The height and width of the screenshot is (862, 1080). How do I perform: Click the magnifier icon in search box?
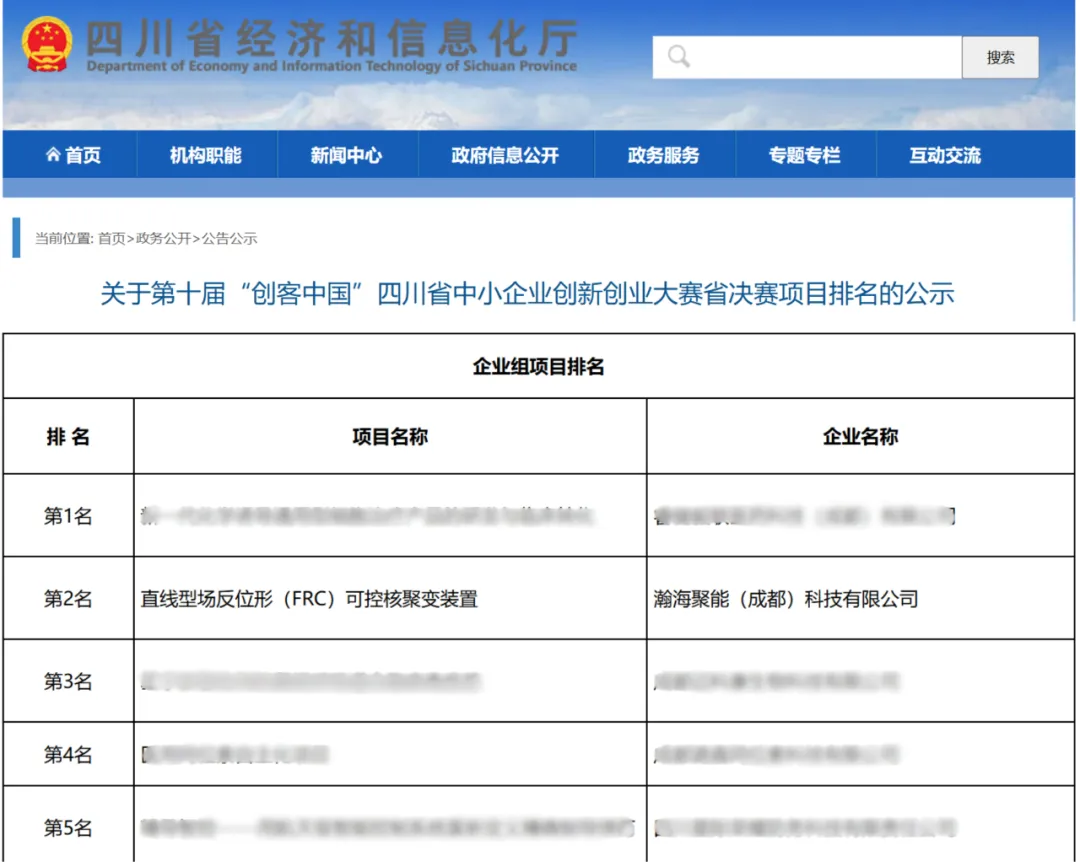679,56
